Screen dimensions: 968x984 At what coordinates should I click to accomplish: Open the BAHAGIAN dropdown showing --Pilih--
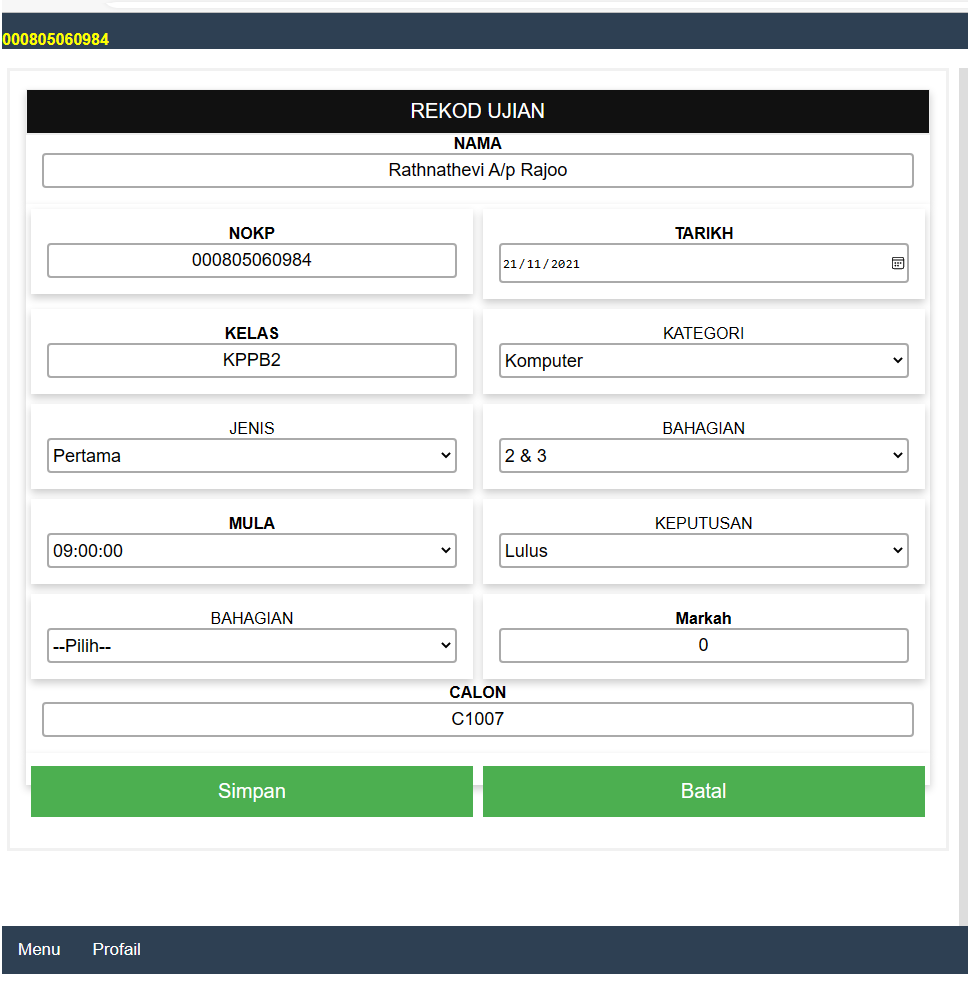[x=251, y=646]
